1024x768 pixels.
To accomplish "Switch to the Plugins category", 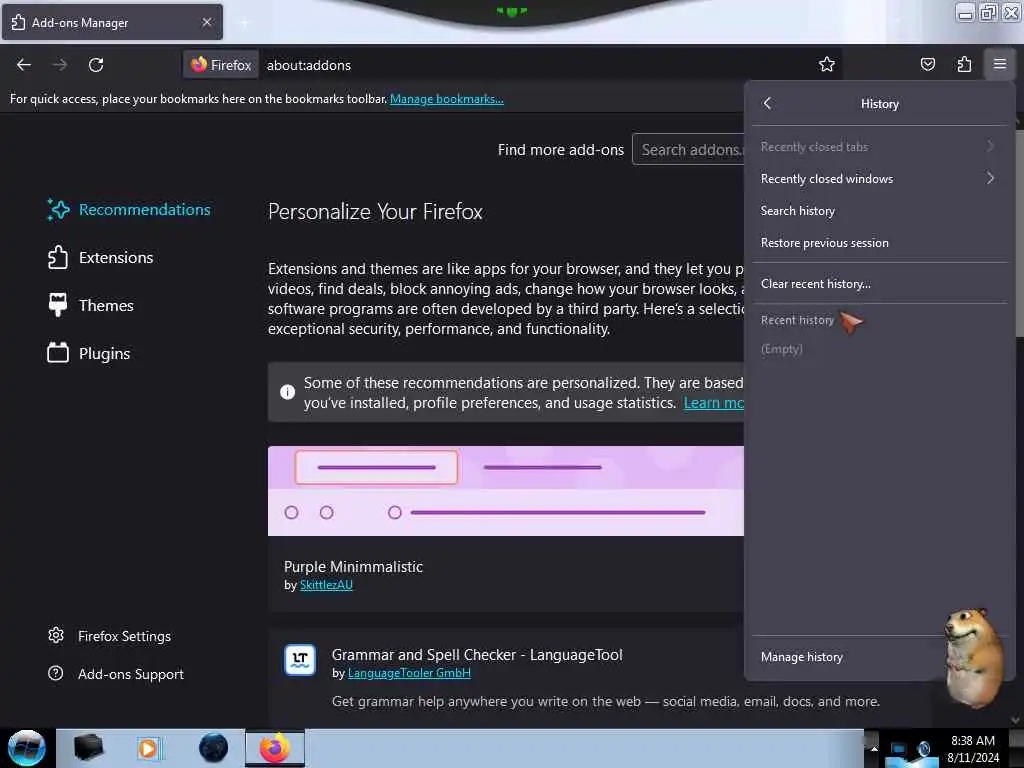I will (89, 353).
